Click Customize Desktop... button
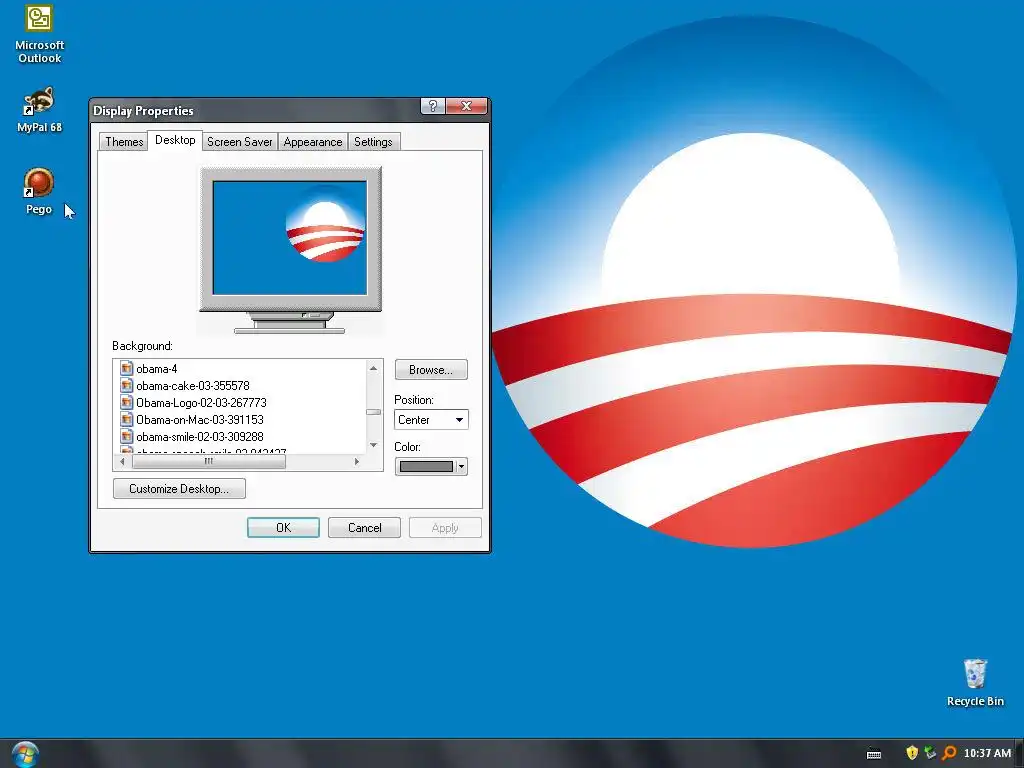1024x768 pixels. click(179, 488)
